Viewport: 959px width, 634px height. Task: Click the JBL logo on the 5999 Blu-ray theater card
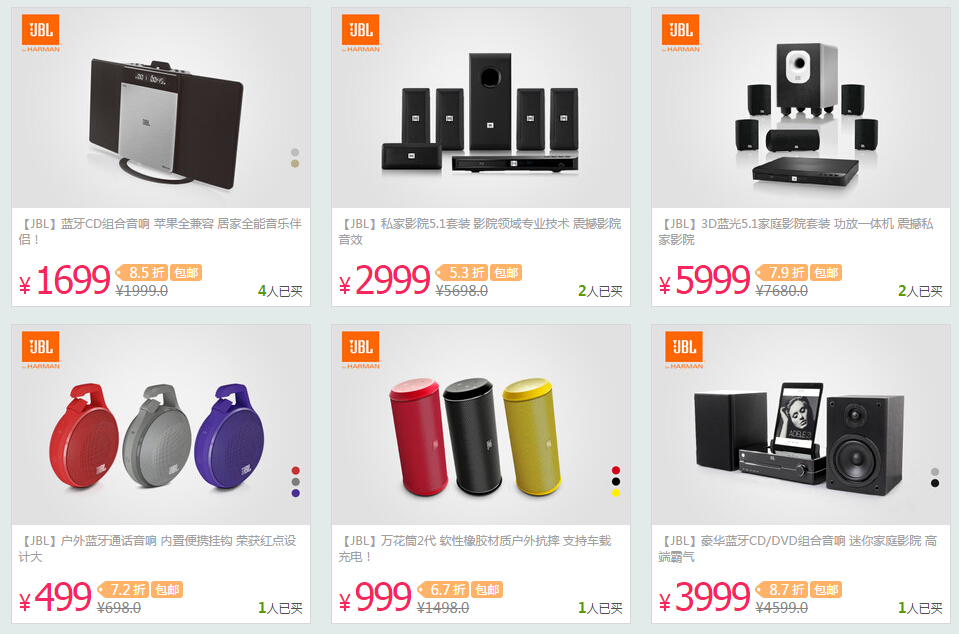click(x=681, y=33)
